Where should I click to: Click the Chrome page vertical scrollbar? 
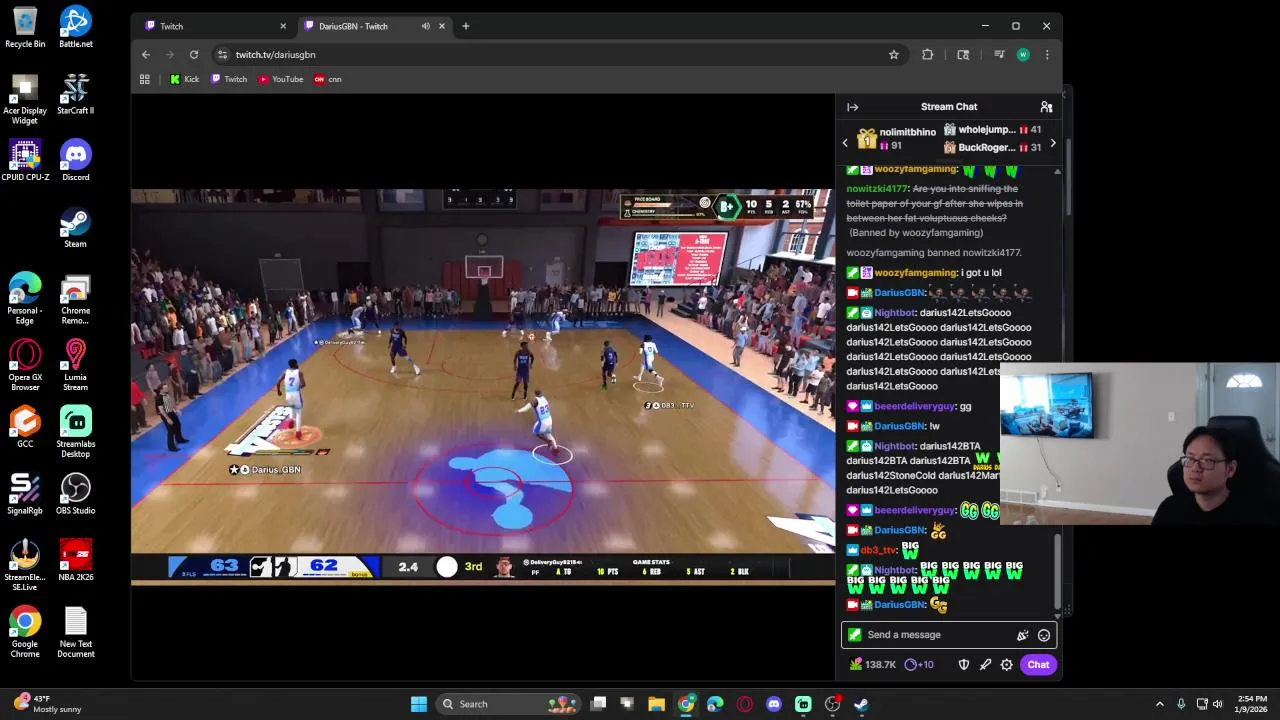coord(1068,177)
